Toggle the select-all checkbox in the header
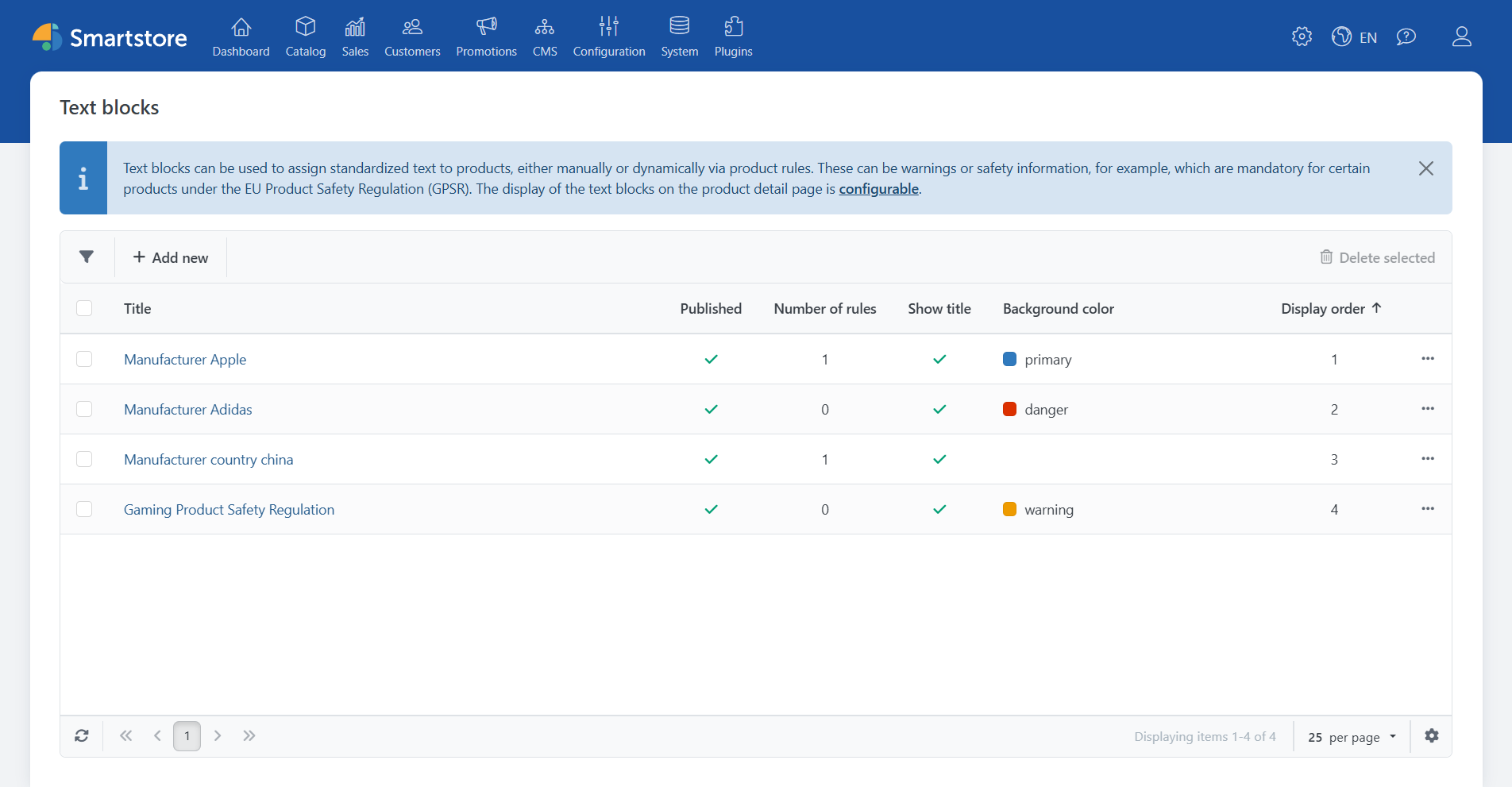This screenshot has height=787, width=1512. coord(84,308)
